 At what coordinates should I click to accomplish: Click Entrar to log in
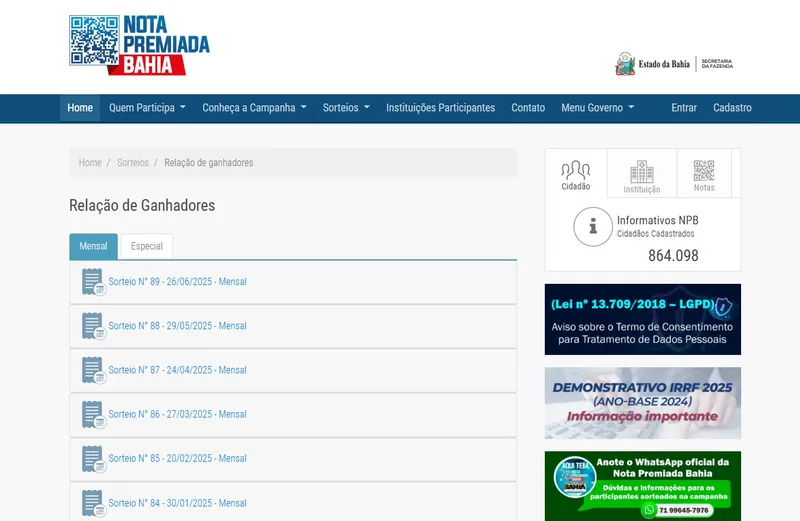click(684, 108)
